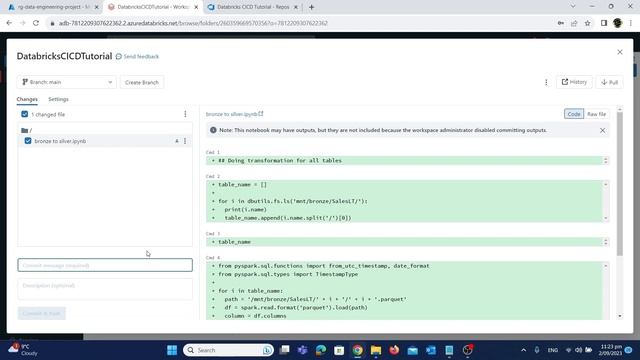640x360 pixels.
Task: Open Microsoft Edge from the taskbar
Action: (x=321, y=350)
